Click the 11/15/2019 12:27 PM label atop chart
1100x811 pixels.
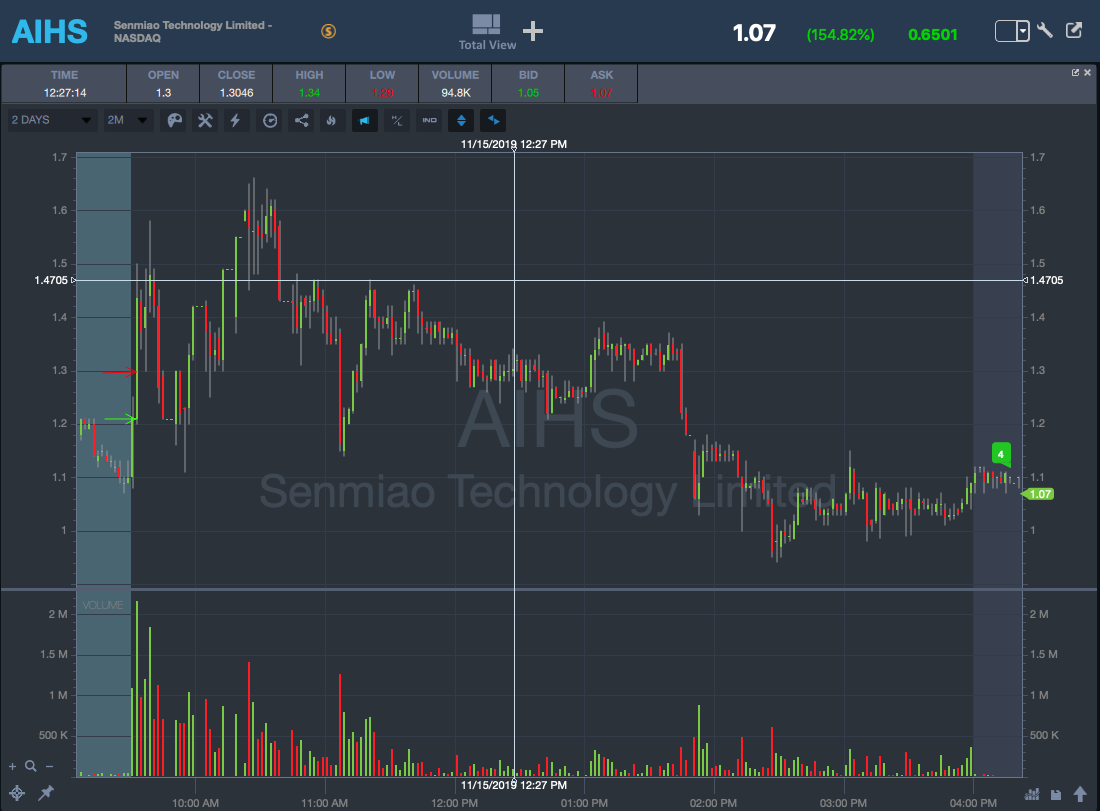514,144
